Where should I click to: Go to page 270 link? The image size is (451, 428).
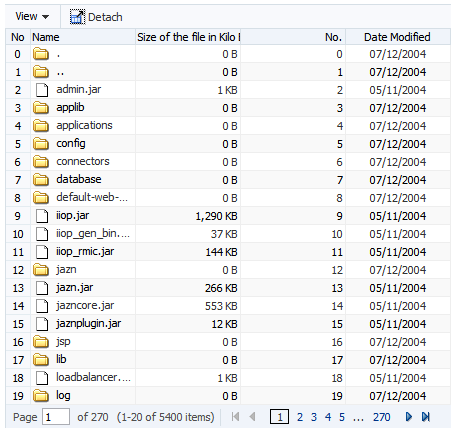pos(382,417)
